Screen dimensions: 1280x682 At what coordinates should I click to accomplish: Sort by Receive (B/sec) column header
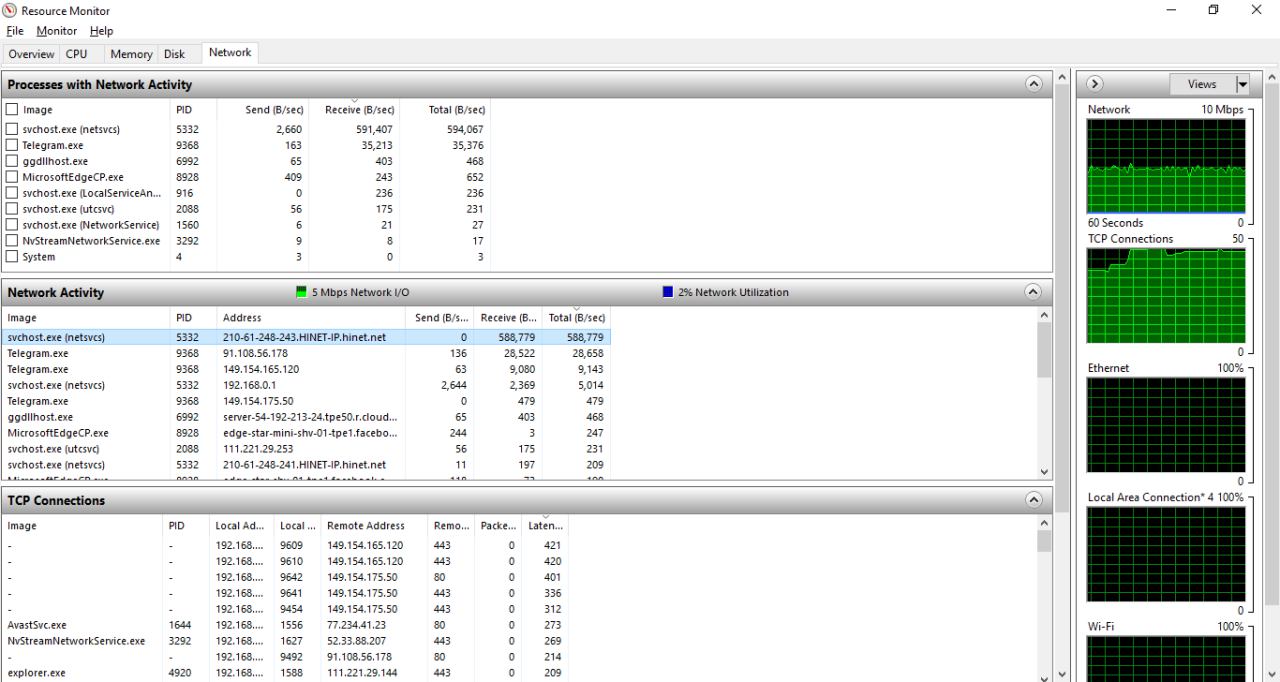tap(359, 110)
